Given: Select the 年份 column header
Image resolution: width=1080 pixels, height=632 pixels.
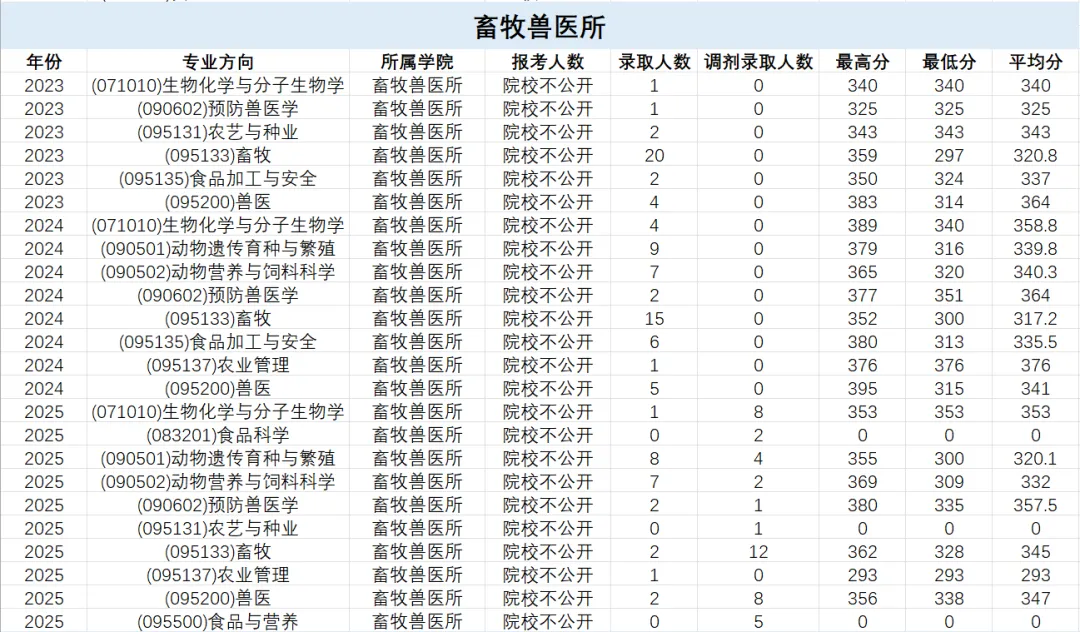Looking at the screenshot, I should pyautogui.click(x=44, y=62).
